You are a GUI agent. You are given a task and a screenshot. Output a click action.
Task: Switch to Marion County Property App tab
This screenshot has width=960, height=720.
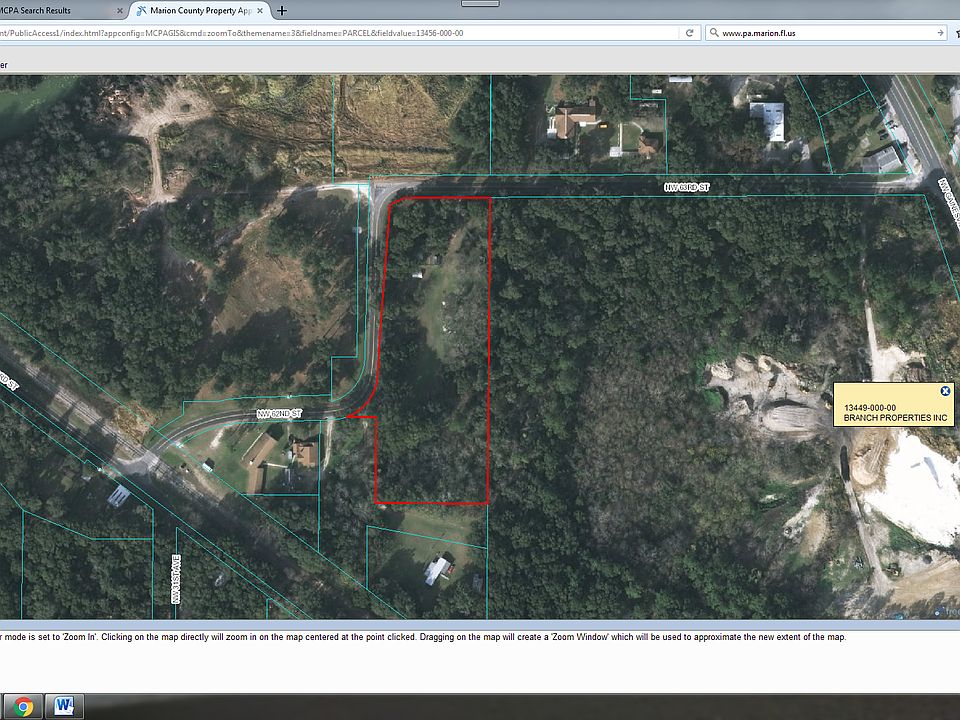[x=200, y=10]
